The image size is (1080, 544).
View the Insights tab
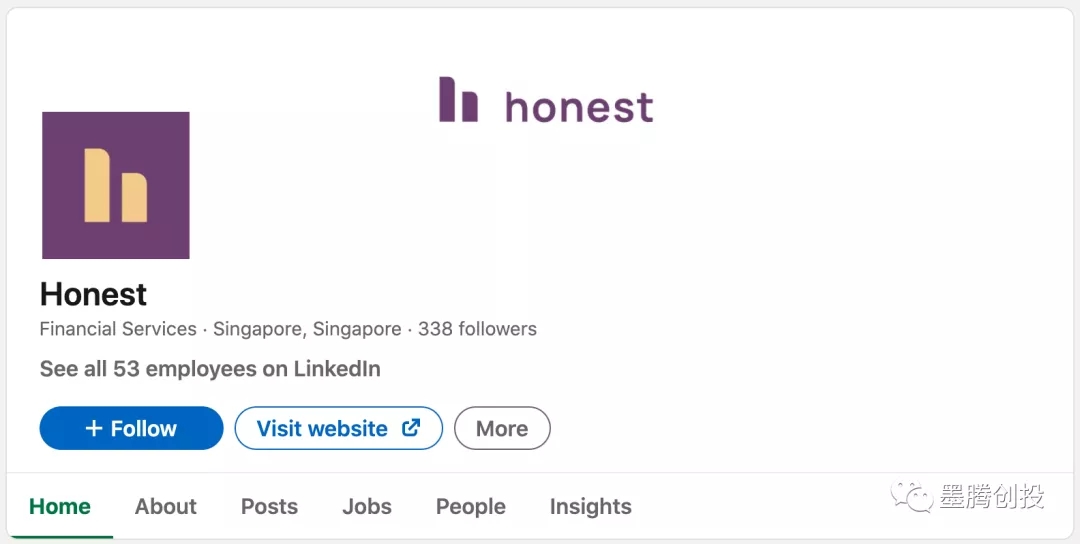(x=590, y=506)
